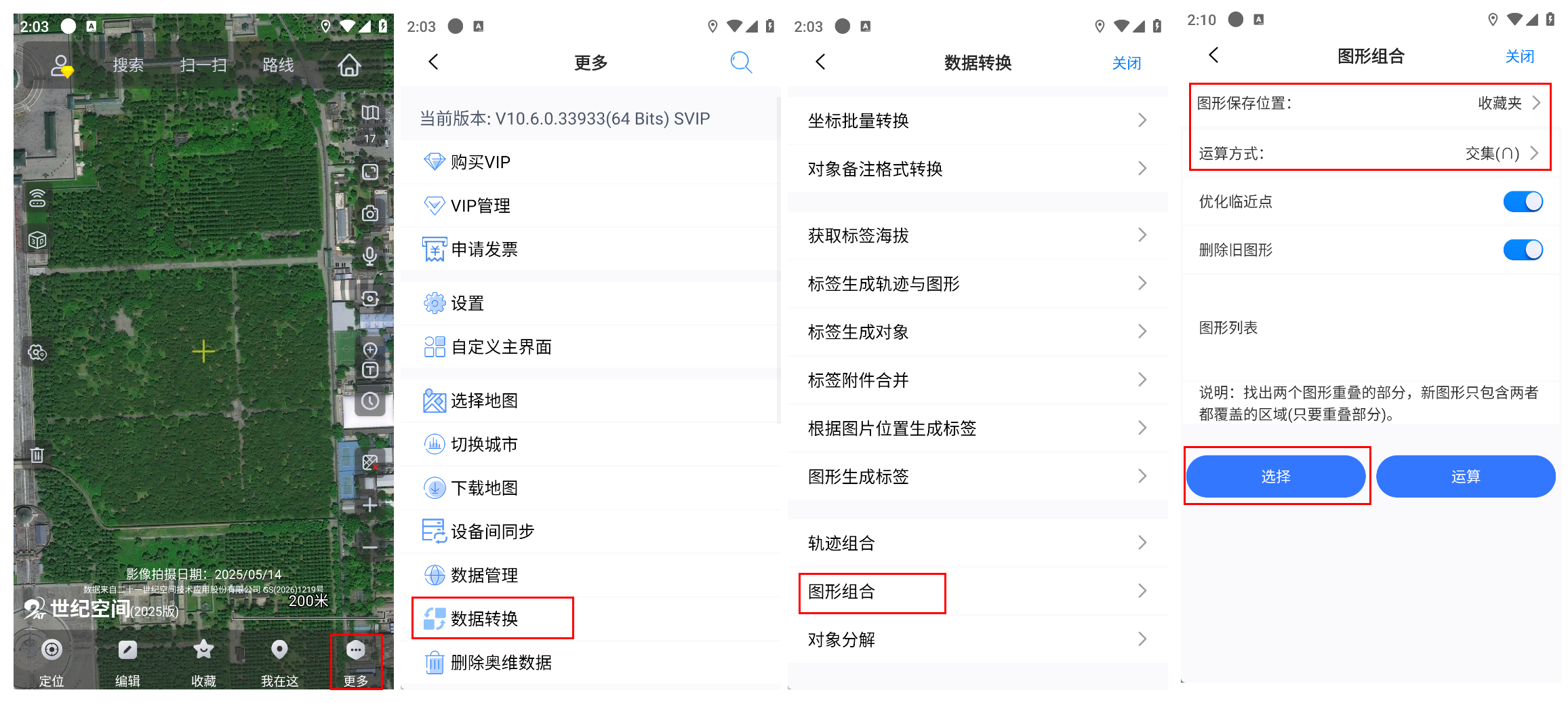Tap the text label T icon on map

(x=370, y=370)
